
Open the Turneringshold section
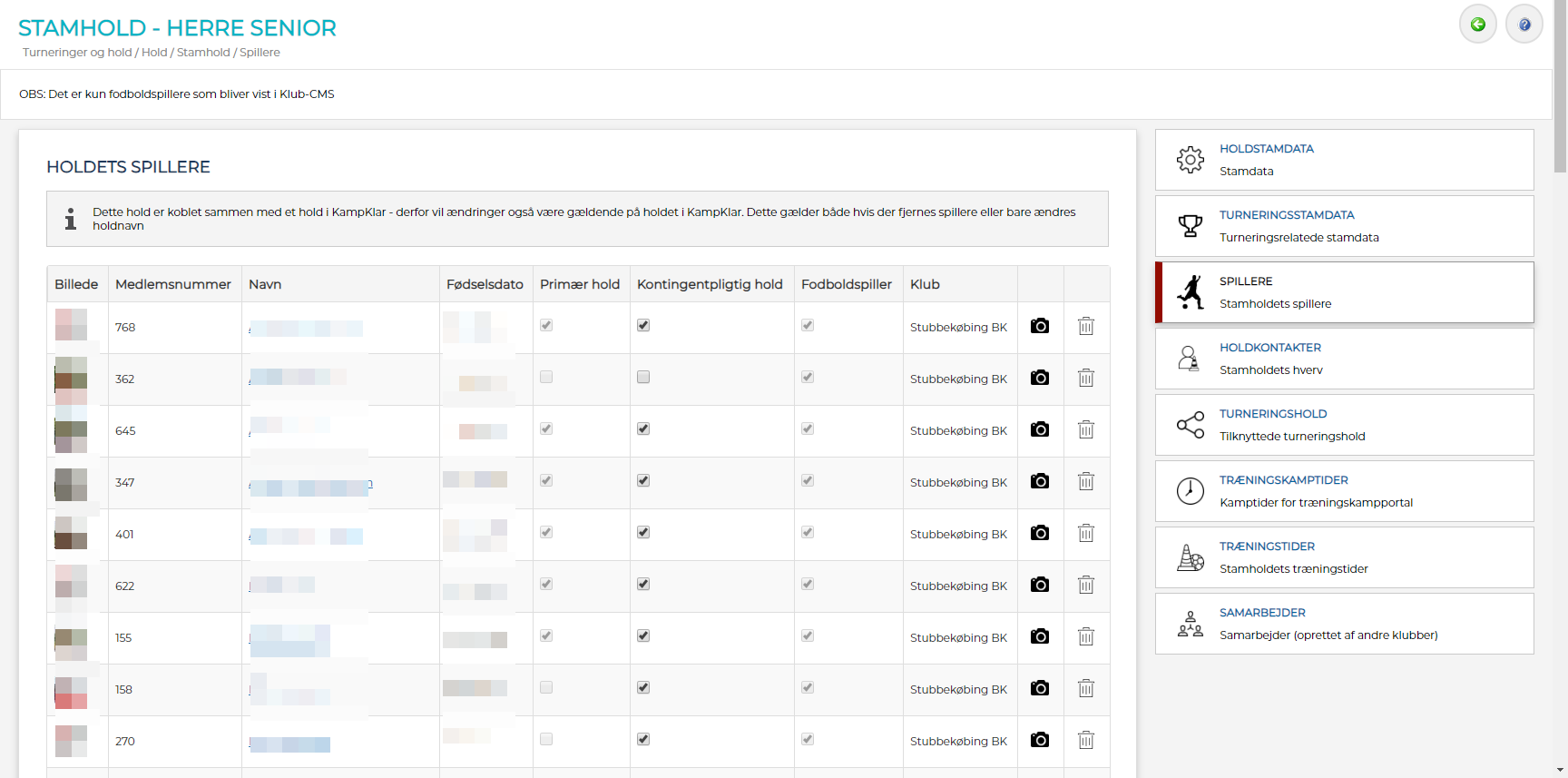click(1272, 414)
